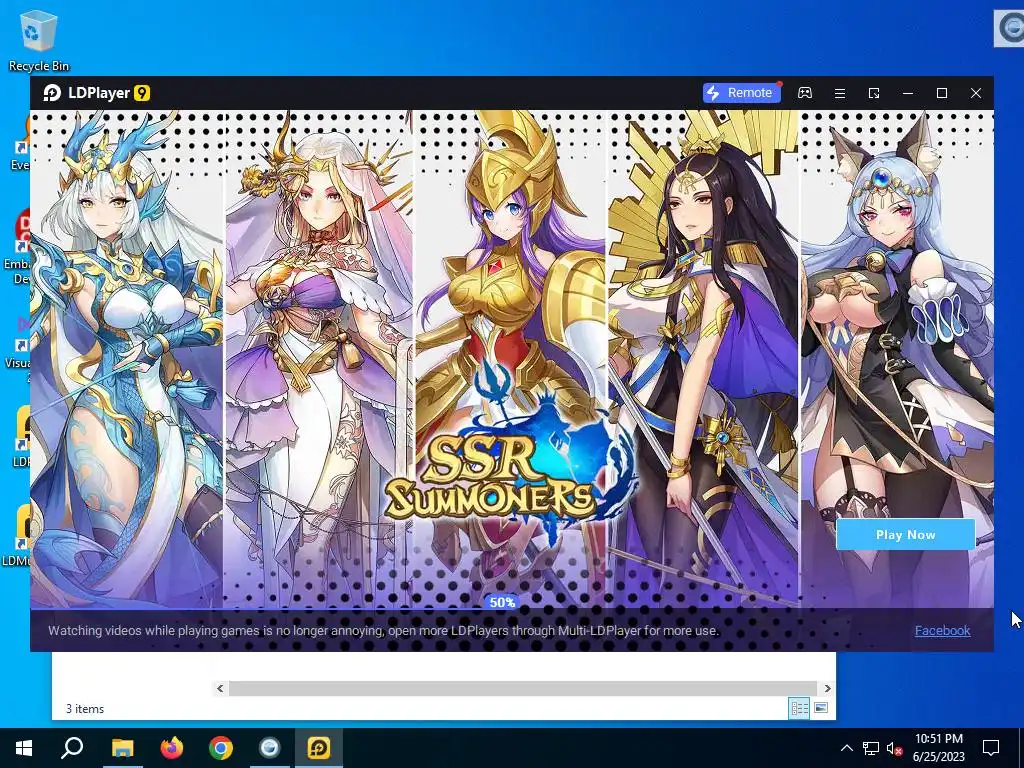
Task: Click the LDPlayer taskbar icon
Action: click(x=319, y=748)
